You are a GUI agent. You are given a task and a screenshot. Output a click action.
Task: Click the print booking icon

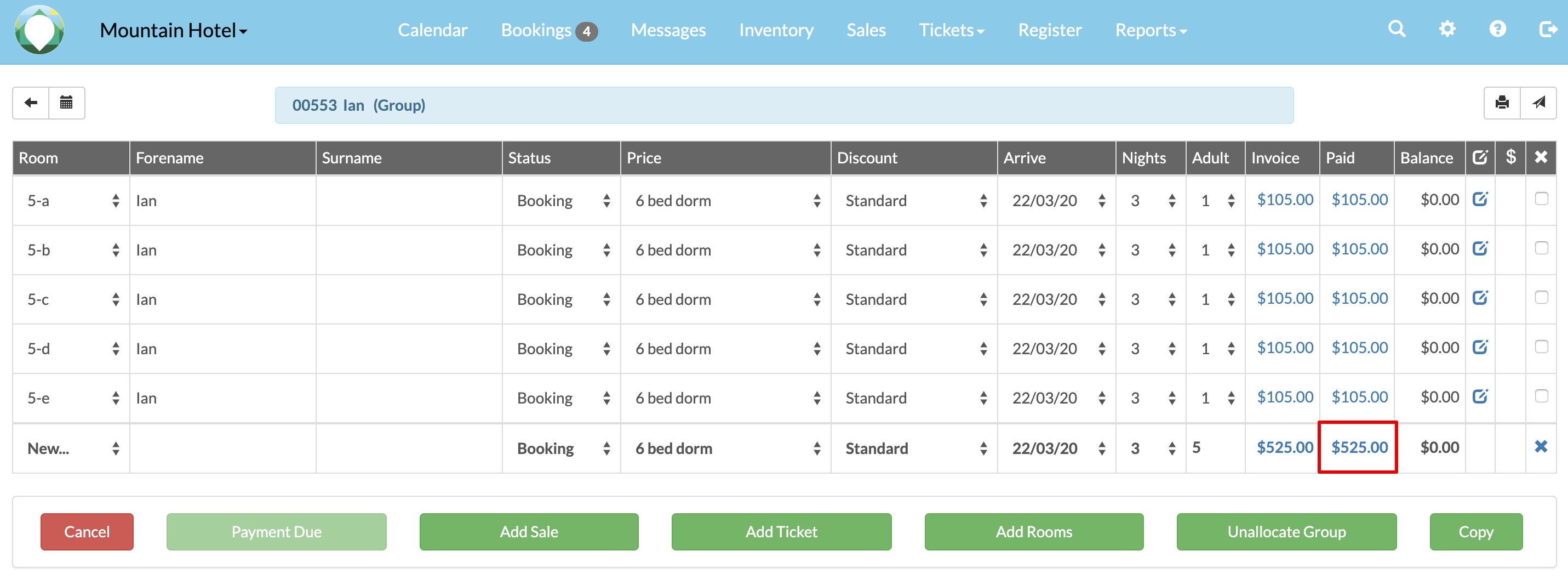tap(1502, 103)
